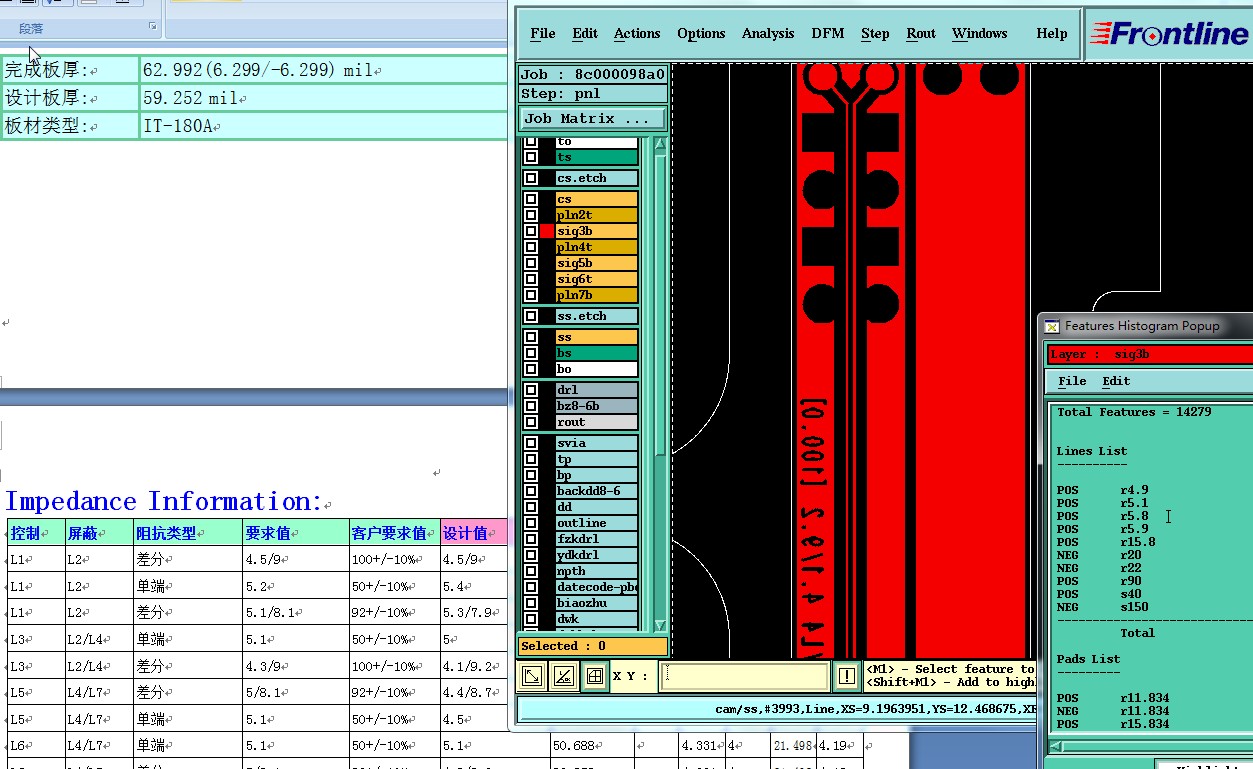Image resolution: width=1253 pixels, height=769 pixels.
Task: Toggle checkbox for layer sig5b
Action: click(x=531, y=263)
